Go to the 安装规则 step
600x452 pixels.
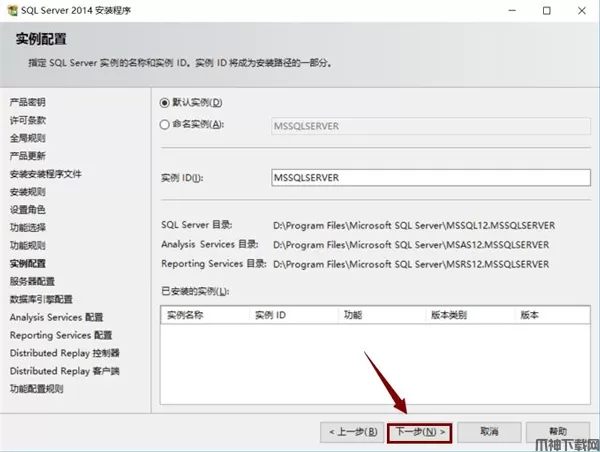pyautogui.click(x=28, y=192)
